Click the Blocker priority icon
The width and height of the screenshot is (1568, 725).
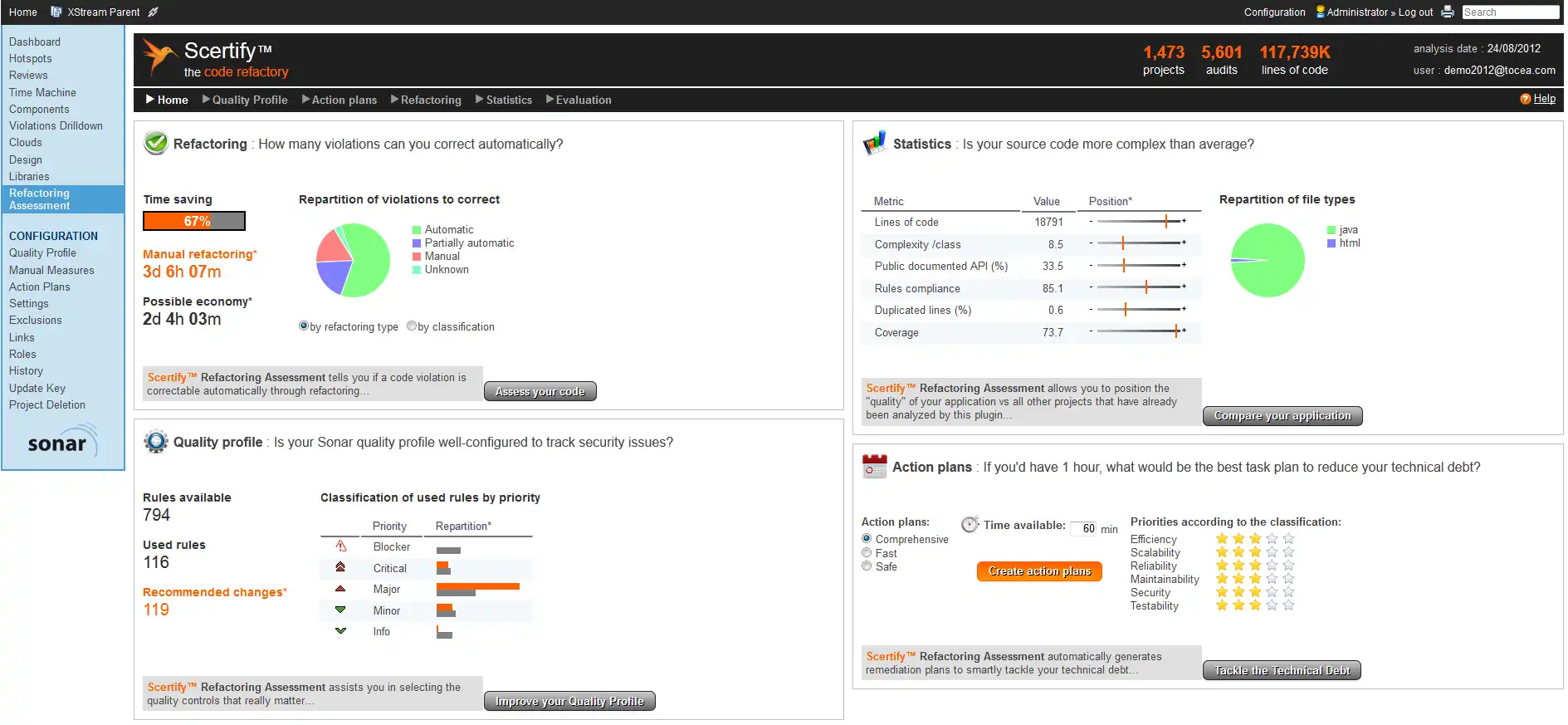click(340, 546)
